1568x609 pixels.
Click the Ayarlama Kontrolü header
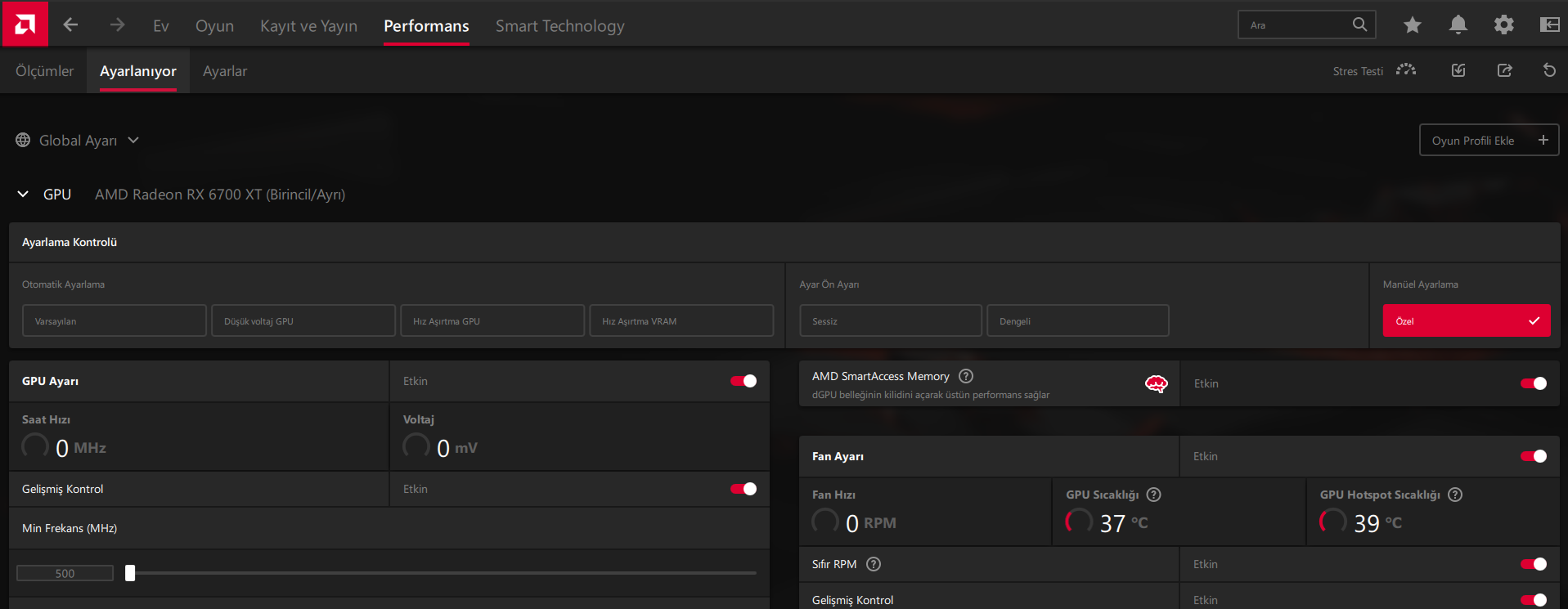point(70,242)
